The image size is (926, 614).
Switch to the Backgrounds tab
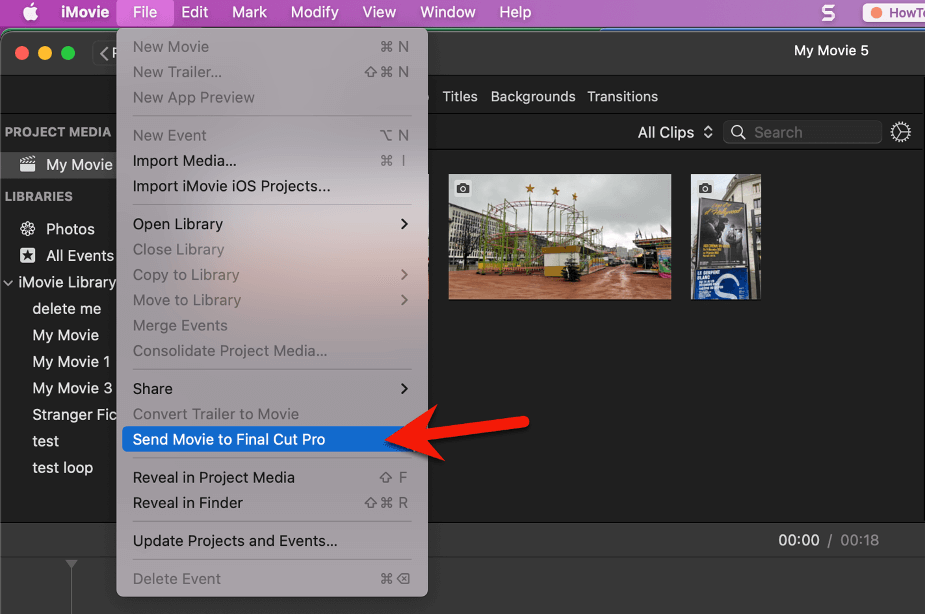coord(533,96)
